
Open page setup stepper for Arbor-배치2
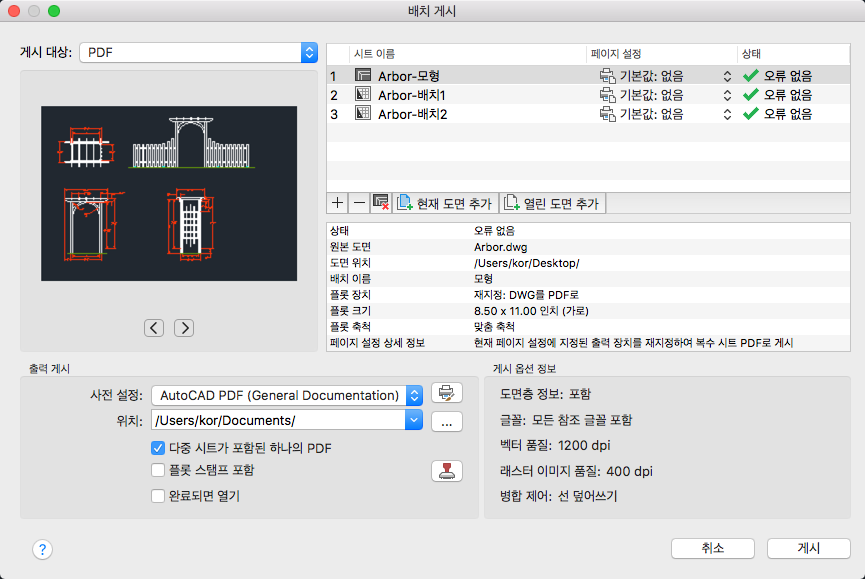727,115
